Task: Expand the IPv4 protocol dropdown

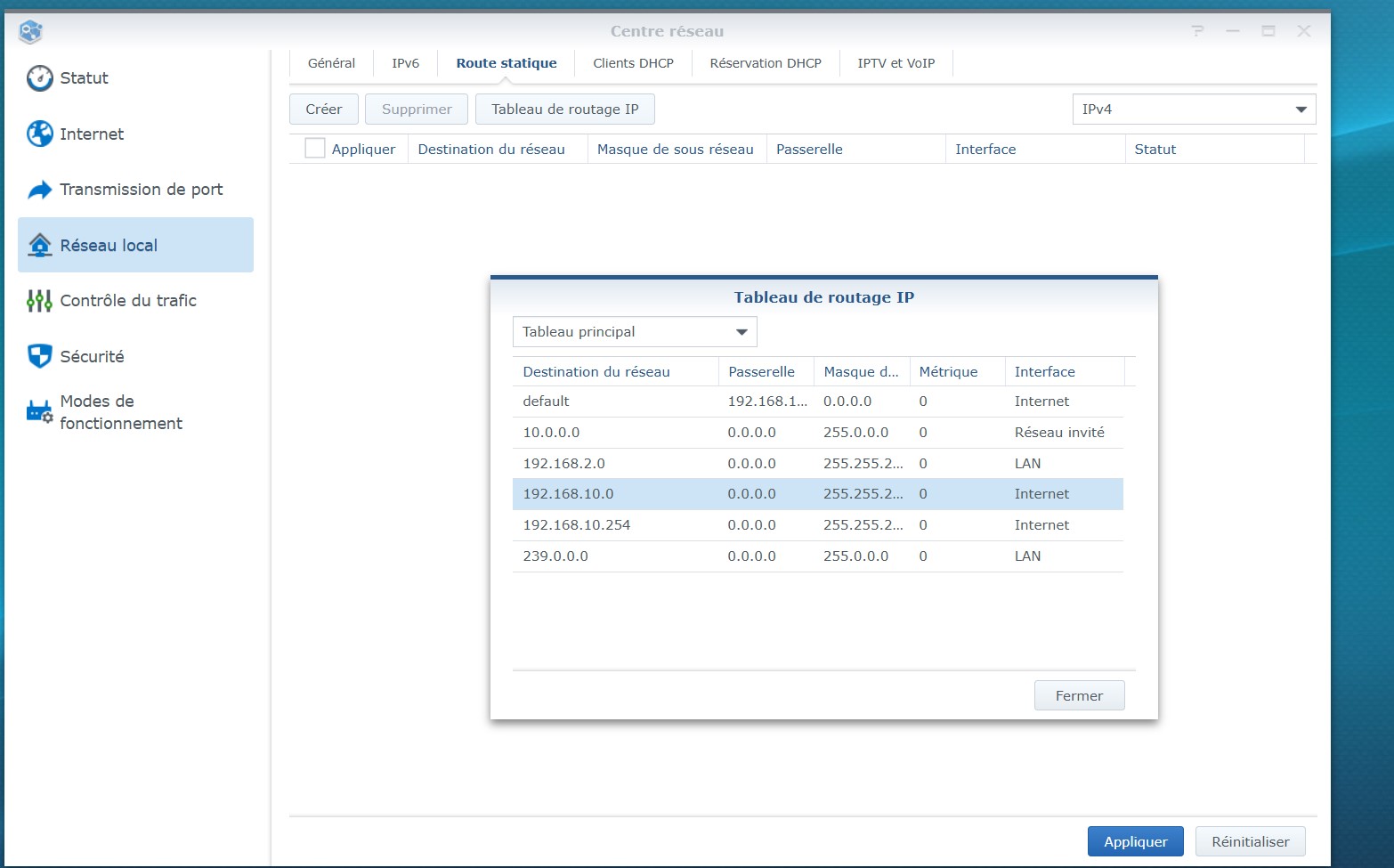Action: tap(1194, 110)
